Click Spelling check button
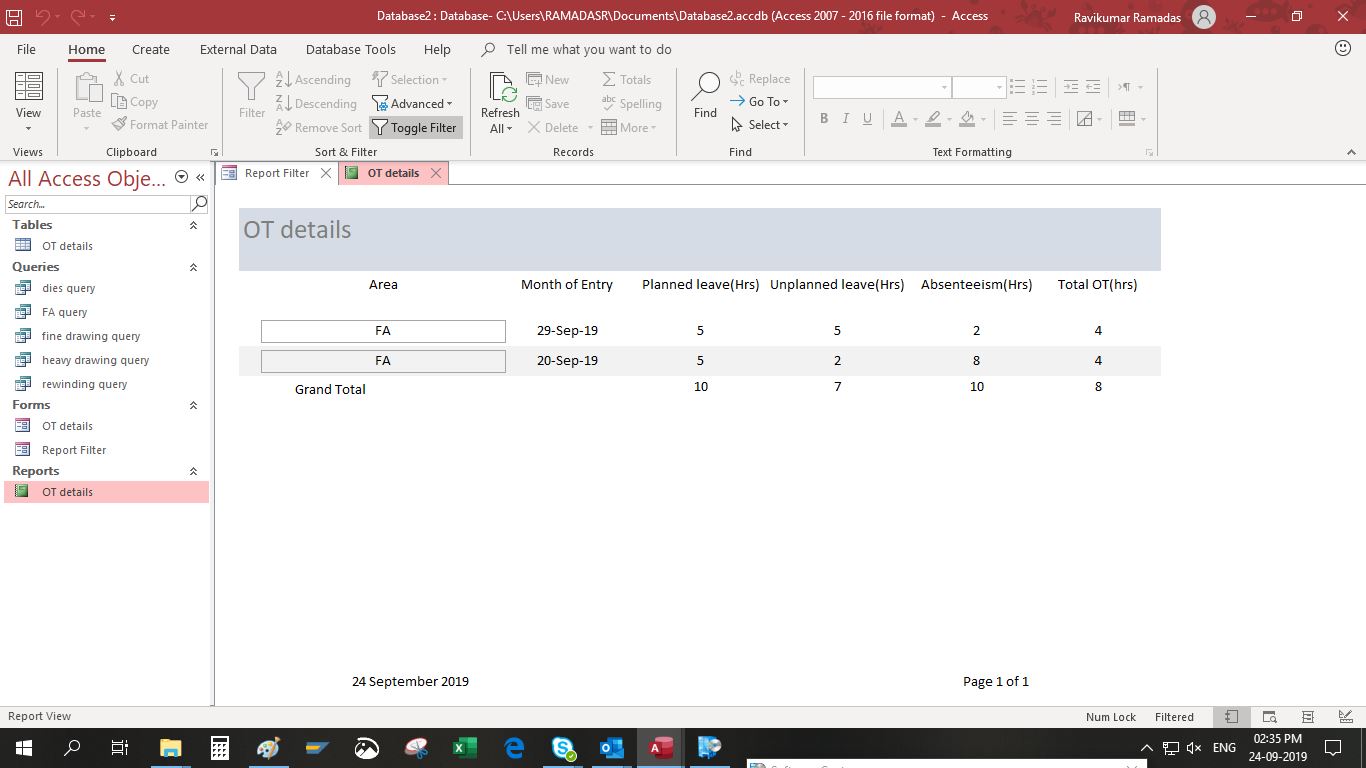Screen dimensions: 1366x768 click(631, 104)
